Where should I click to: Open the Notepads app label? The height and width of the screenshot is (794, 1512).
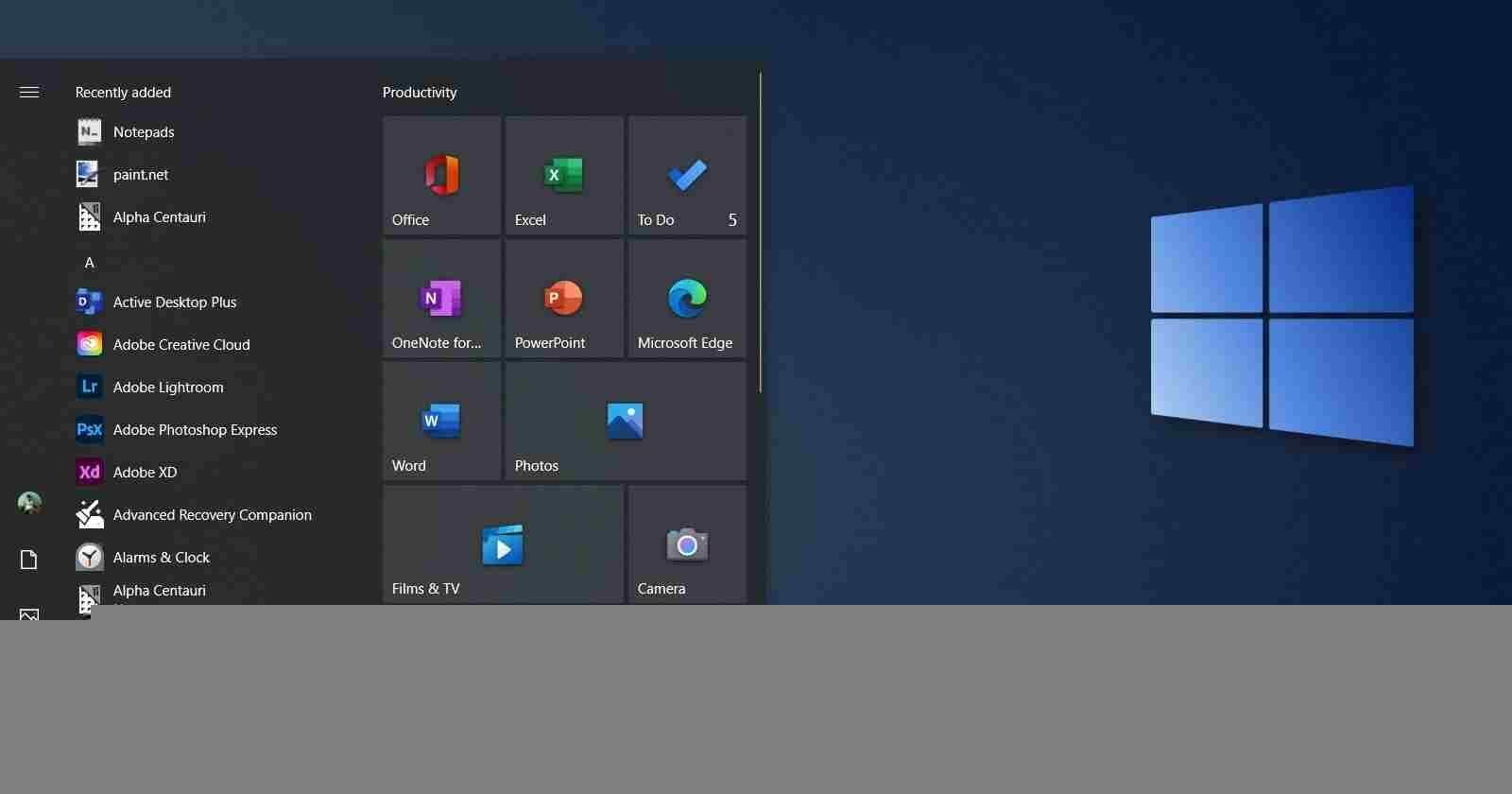[144, 131]
